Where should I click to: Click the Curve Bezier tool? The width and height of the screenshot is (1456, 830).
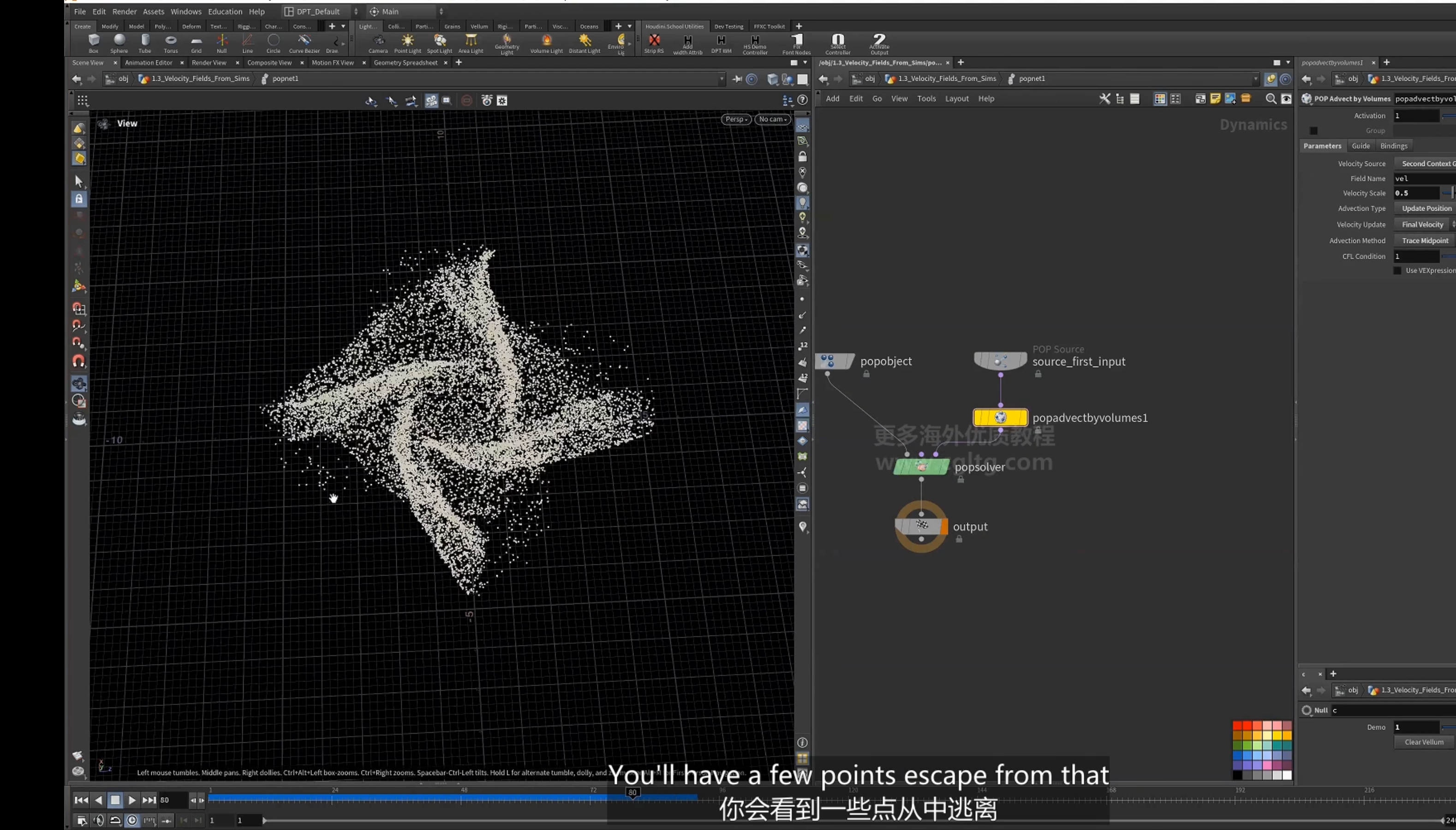[x=304, y=43]
